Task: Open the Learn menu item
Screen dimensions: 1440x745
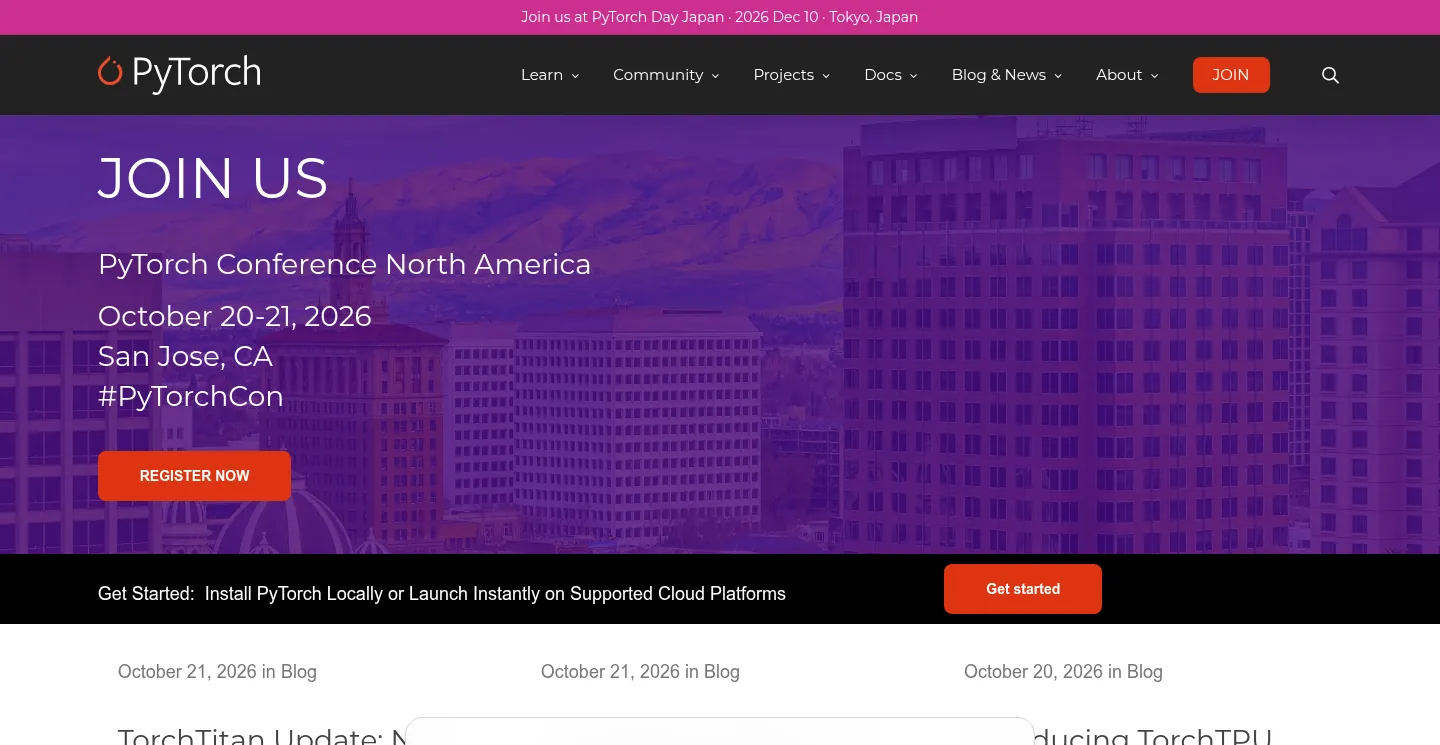Action: click(x=542, y=75)
